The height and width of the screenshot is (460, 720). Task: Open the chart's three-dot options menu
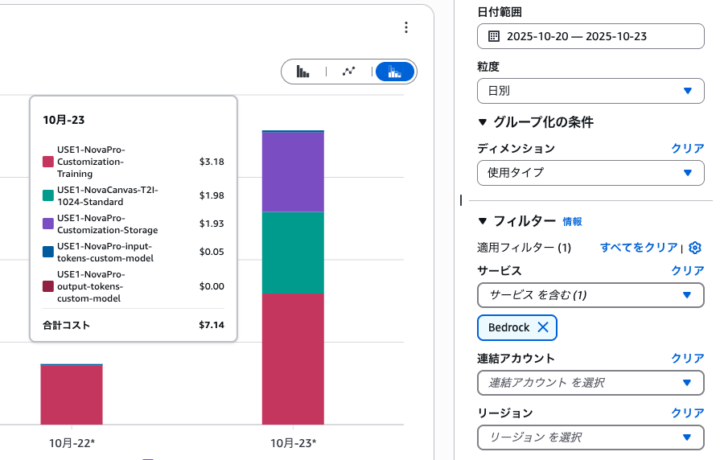[x=405, y=28]
